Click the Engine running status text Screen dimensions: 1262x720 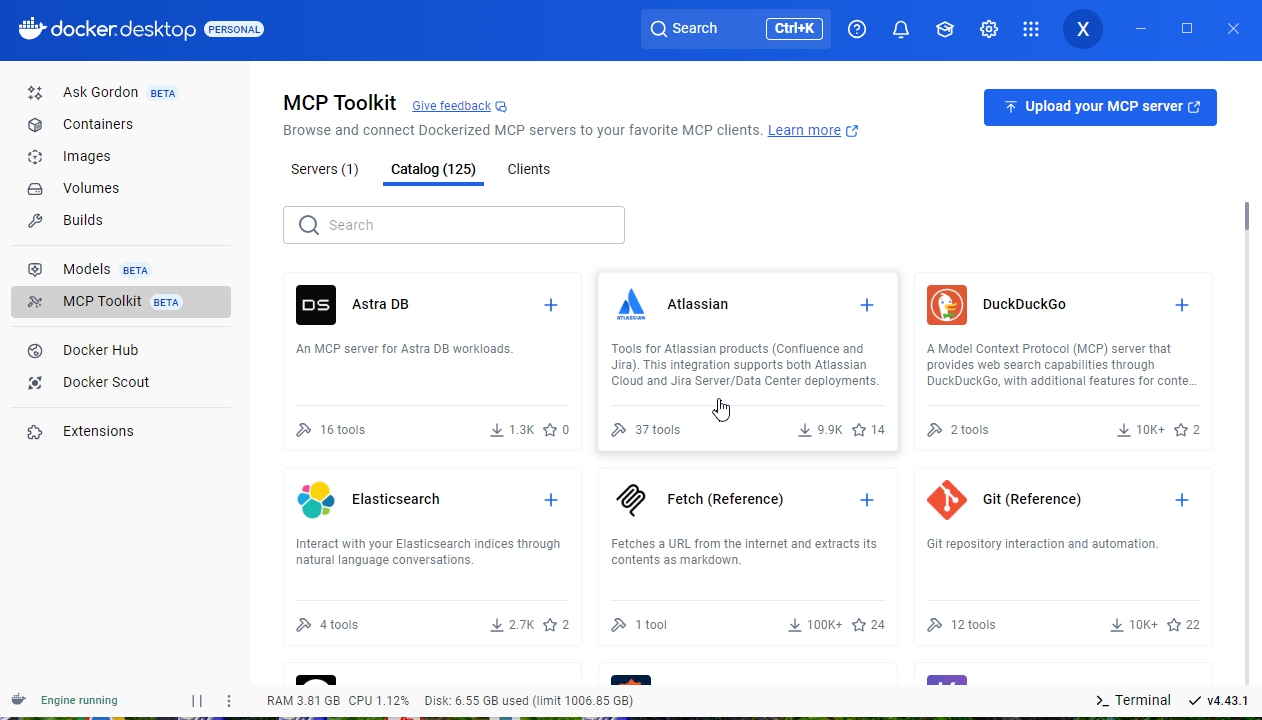click(x=79, y=701)
